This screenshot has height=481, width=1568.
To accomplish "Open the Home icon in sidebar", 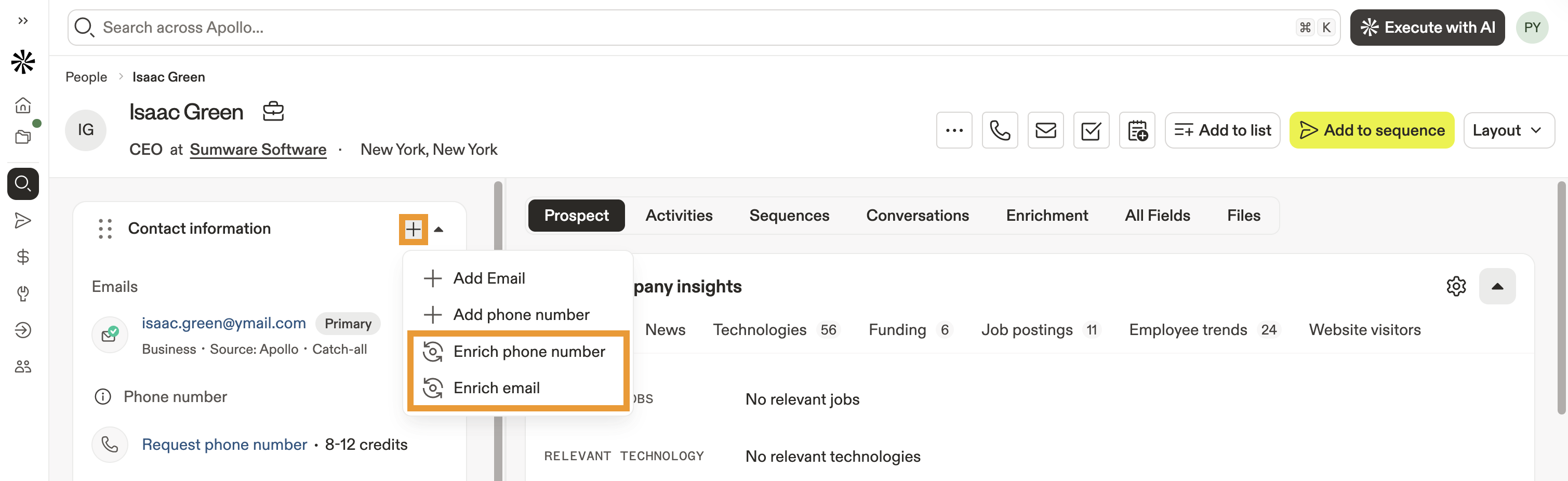I will pyautogui.click(x=23, y=105).
